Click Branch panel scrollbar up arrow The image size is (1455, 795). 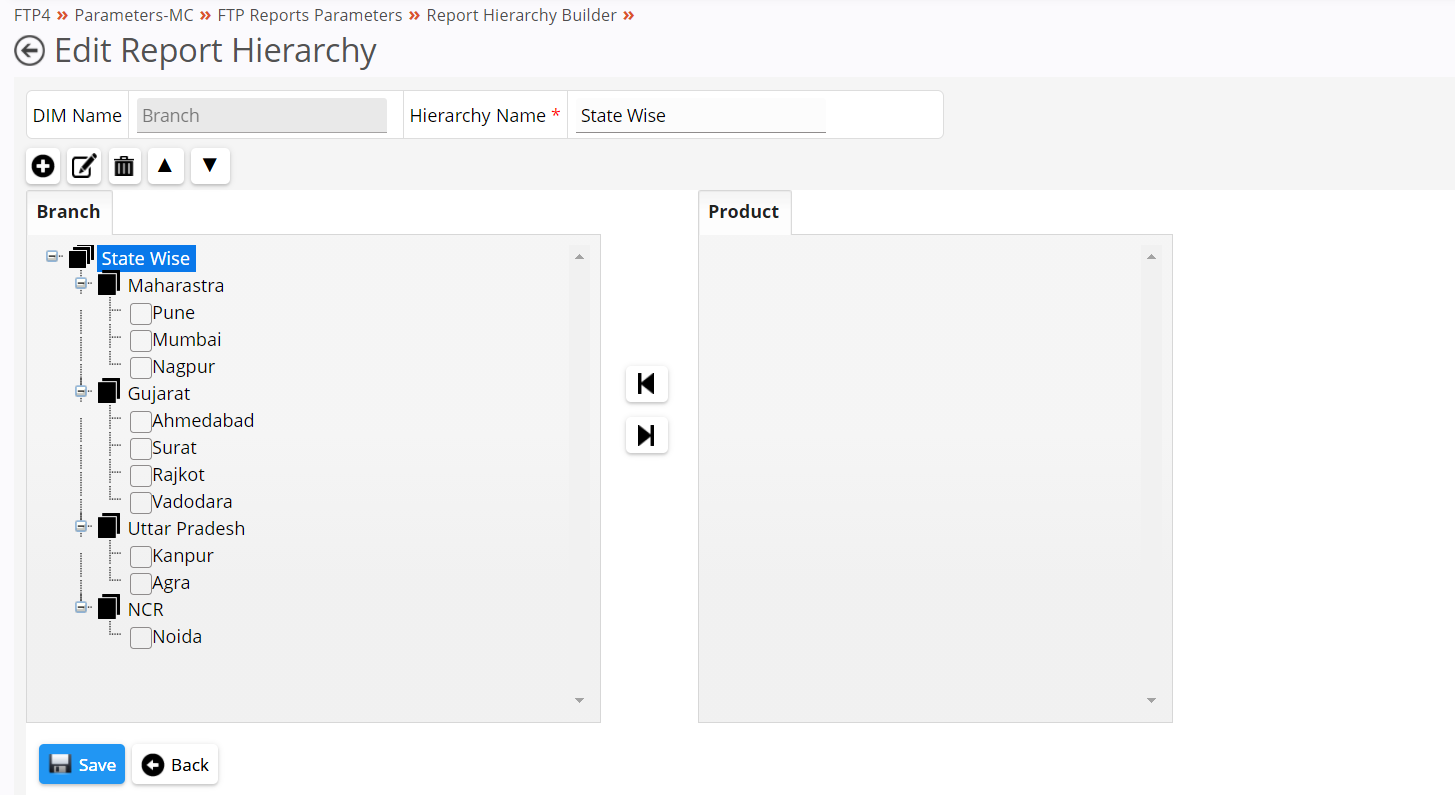(x=579, y=257)
